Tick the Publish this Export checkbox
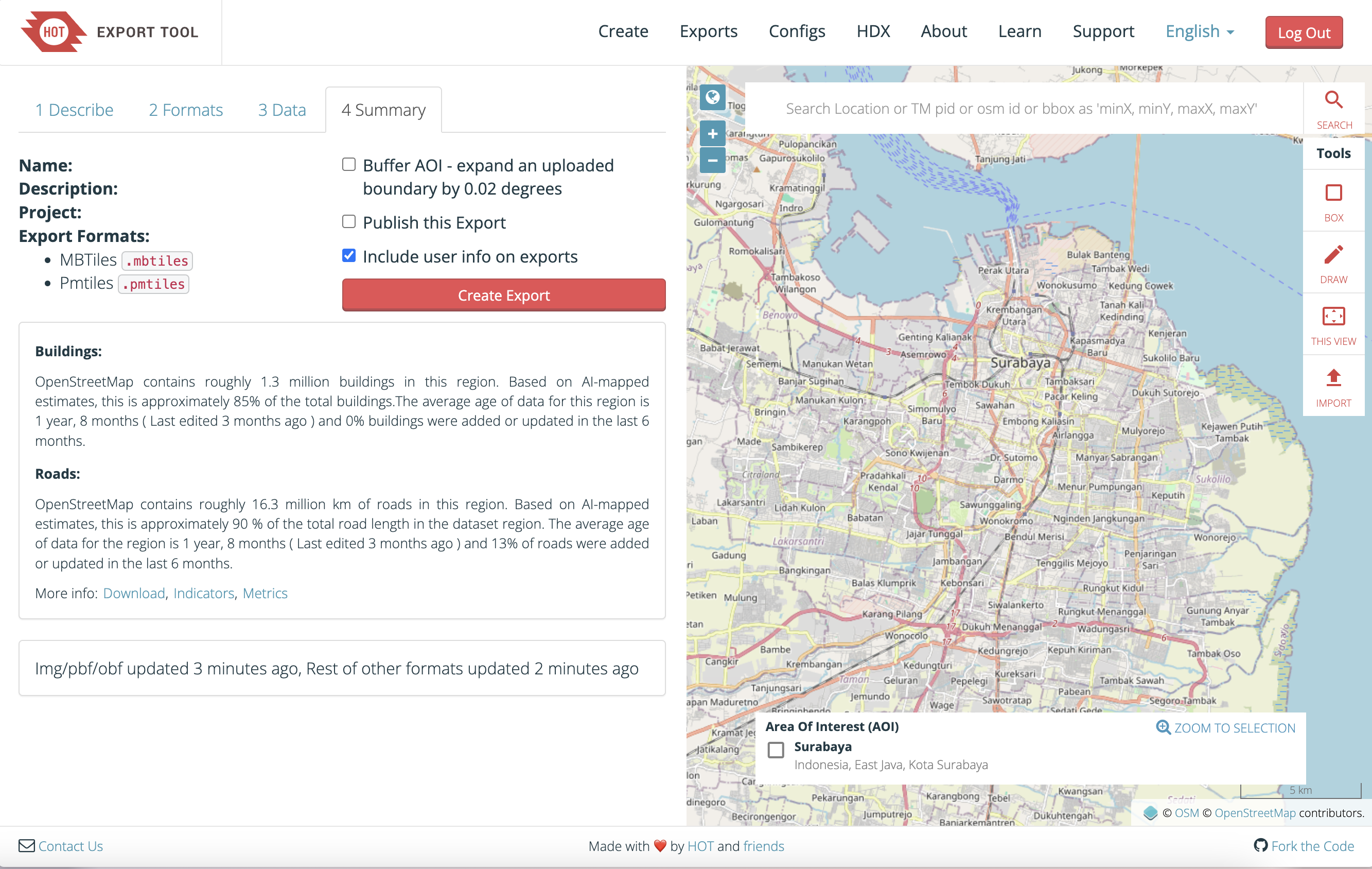Screen dimensions: 1372x869 (x=349, y=222)
